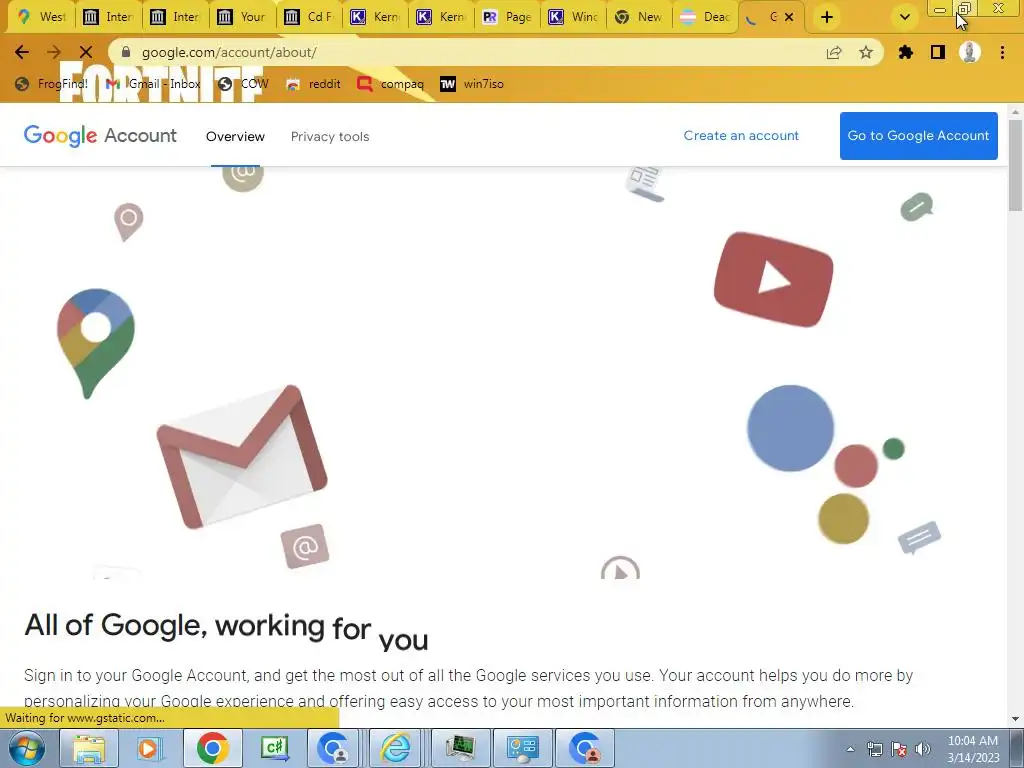
Task: Click the browser back arrow
Action: tap(22, 52)
